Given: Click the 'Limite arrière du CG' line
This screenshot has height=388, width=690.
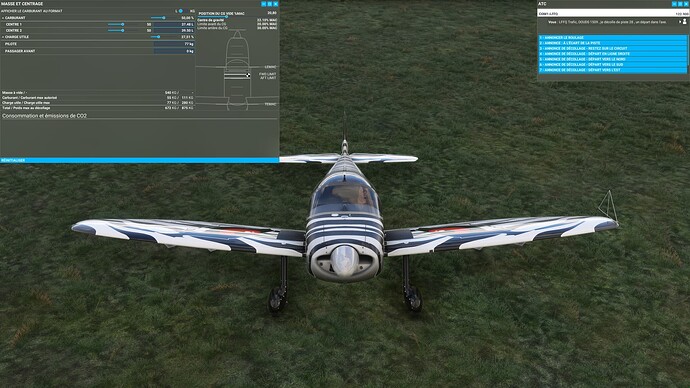Looking at the screenshot, I should pos(237,28).
